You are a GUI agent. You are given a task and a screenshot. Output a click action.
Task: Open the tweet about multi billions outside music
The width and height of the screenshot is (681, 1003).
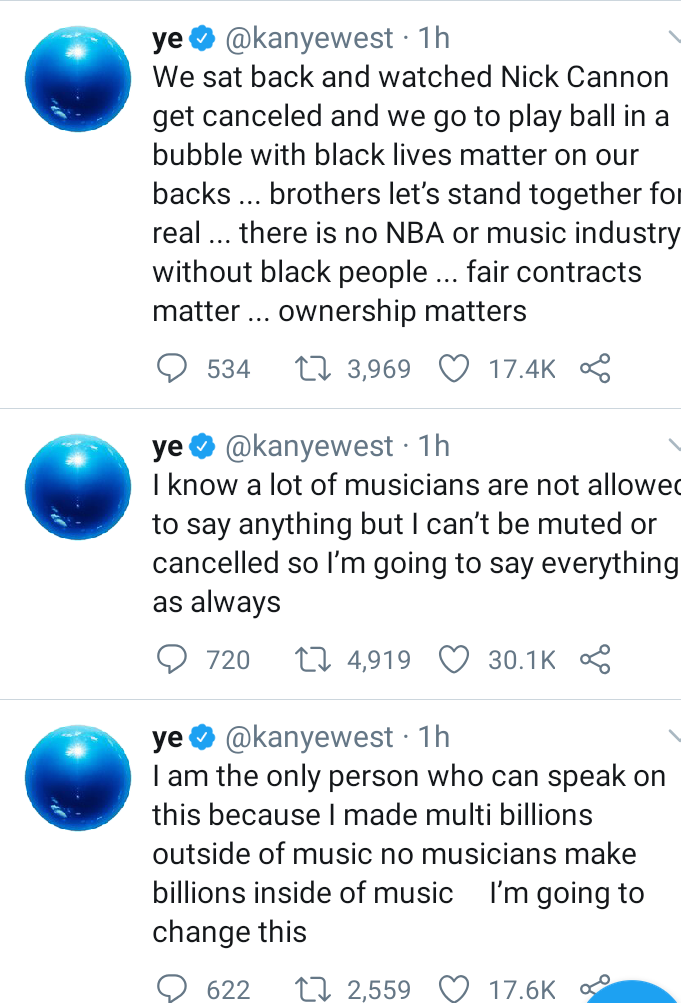click(400, 854)
